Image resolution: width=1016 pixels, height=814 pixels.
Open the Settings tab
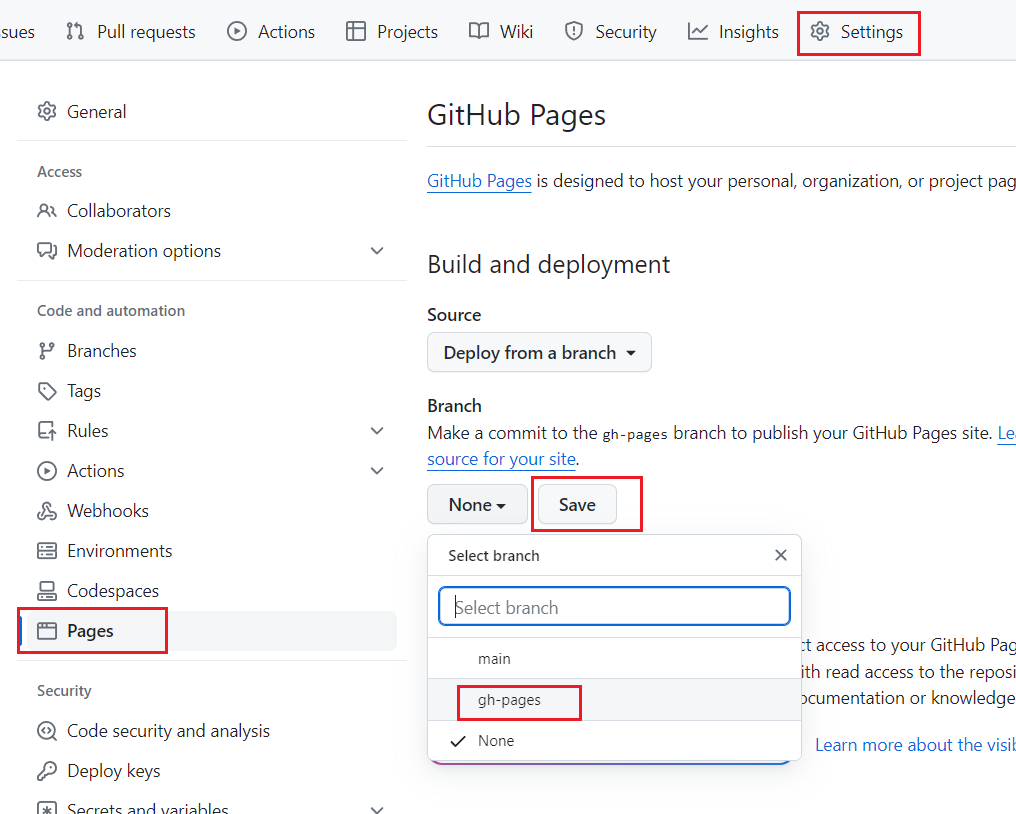tap(857, 31)
